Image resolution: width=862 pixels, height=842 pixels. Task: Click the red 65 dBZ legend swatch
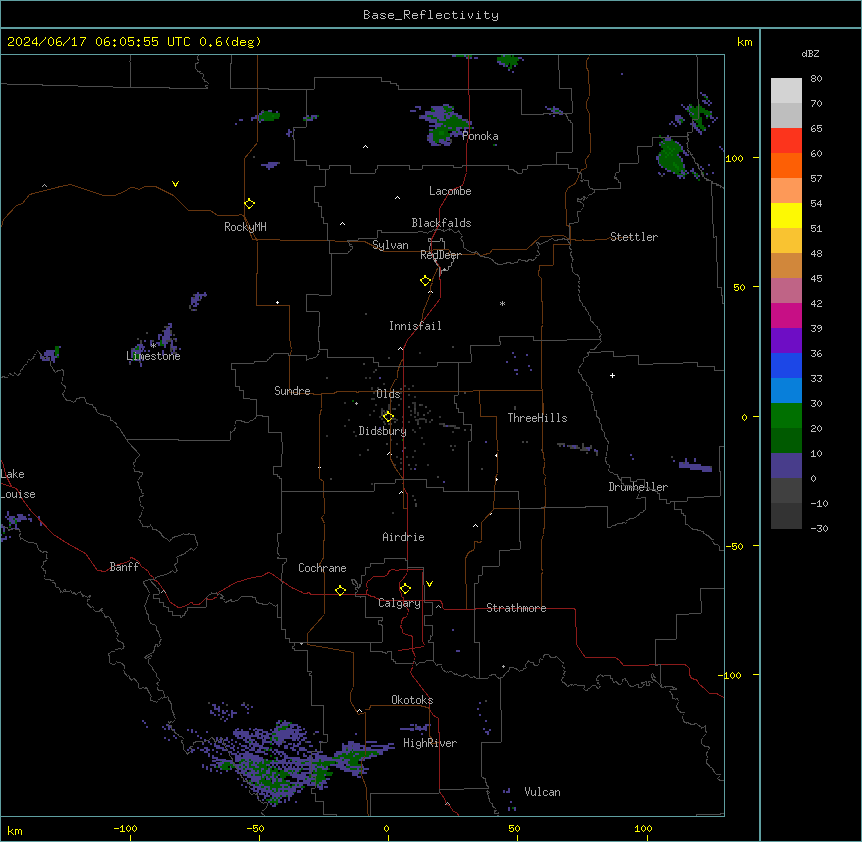786,141
